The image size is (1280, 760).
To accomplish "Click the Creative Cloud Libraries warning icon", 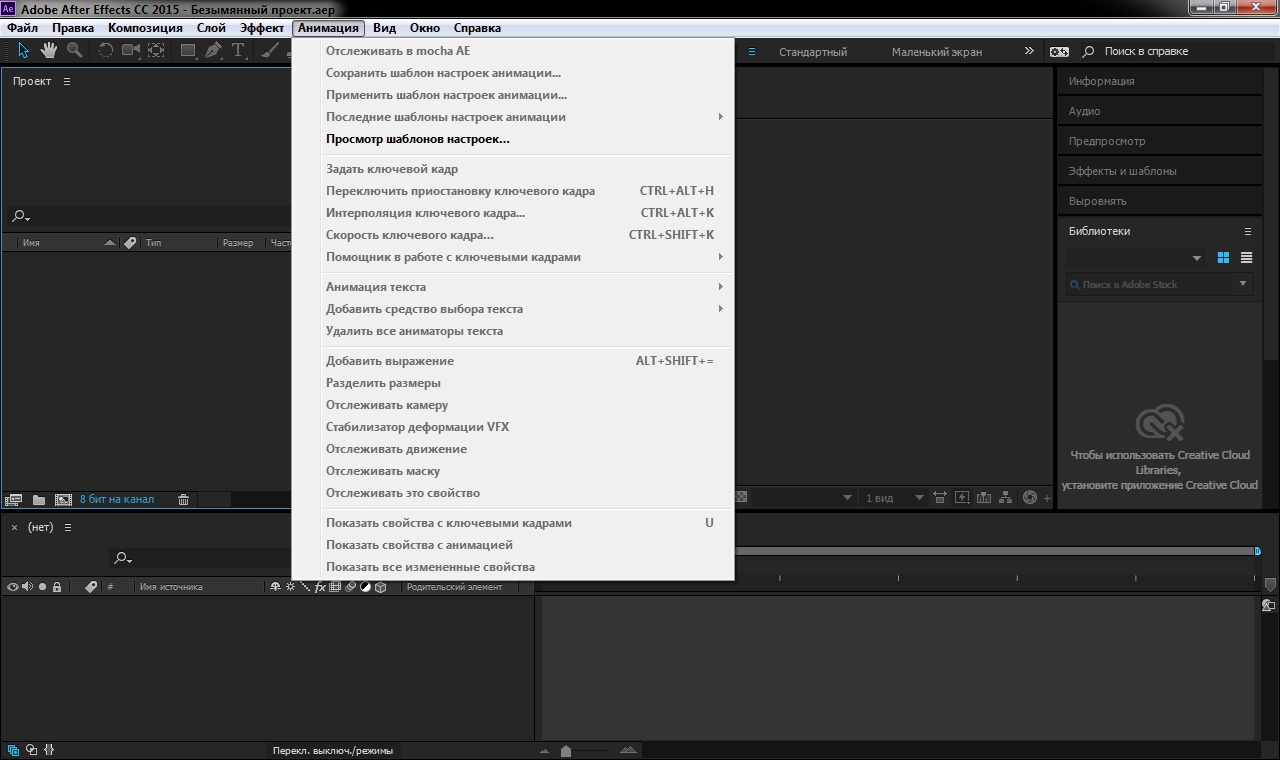I will coord(1160,422).
